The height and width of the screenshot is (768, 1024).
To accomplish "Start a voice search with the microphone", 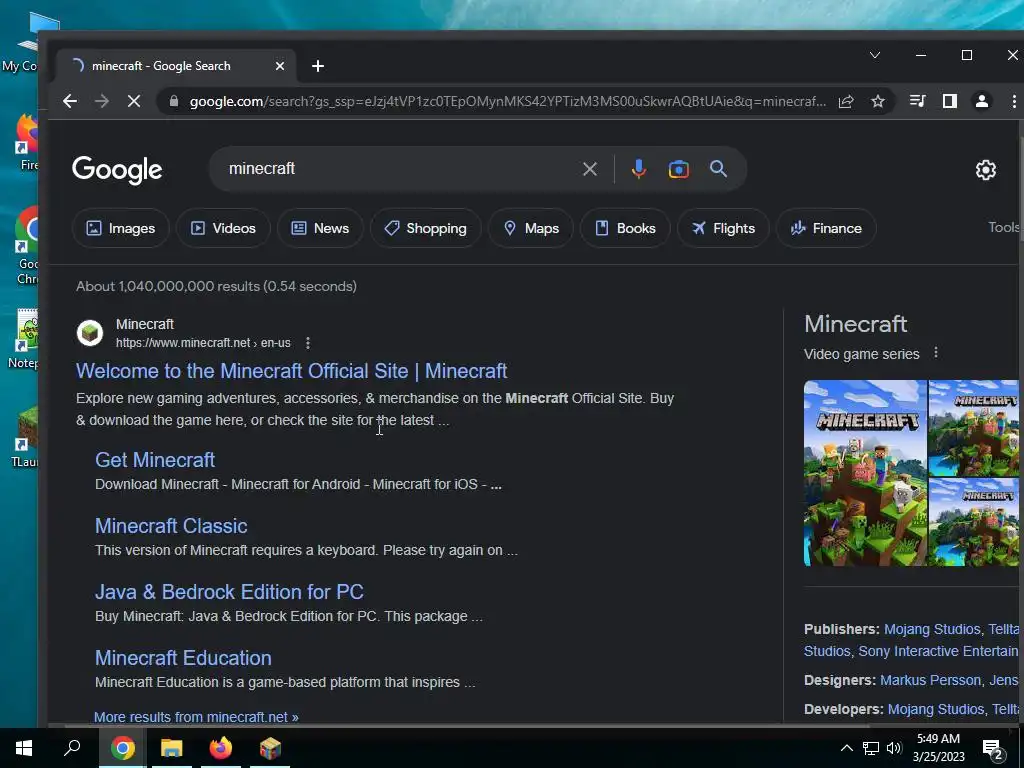I will coord(639,169).
